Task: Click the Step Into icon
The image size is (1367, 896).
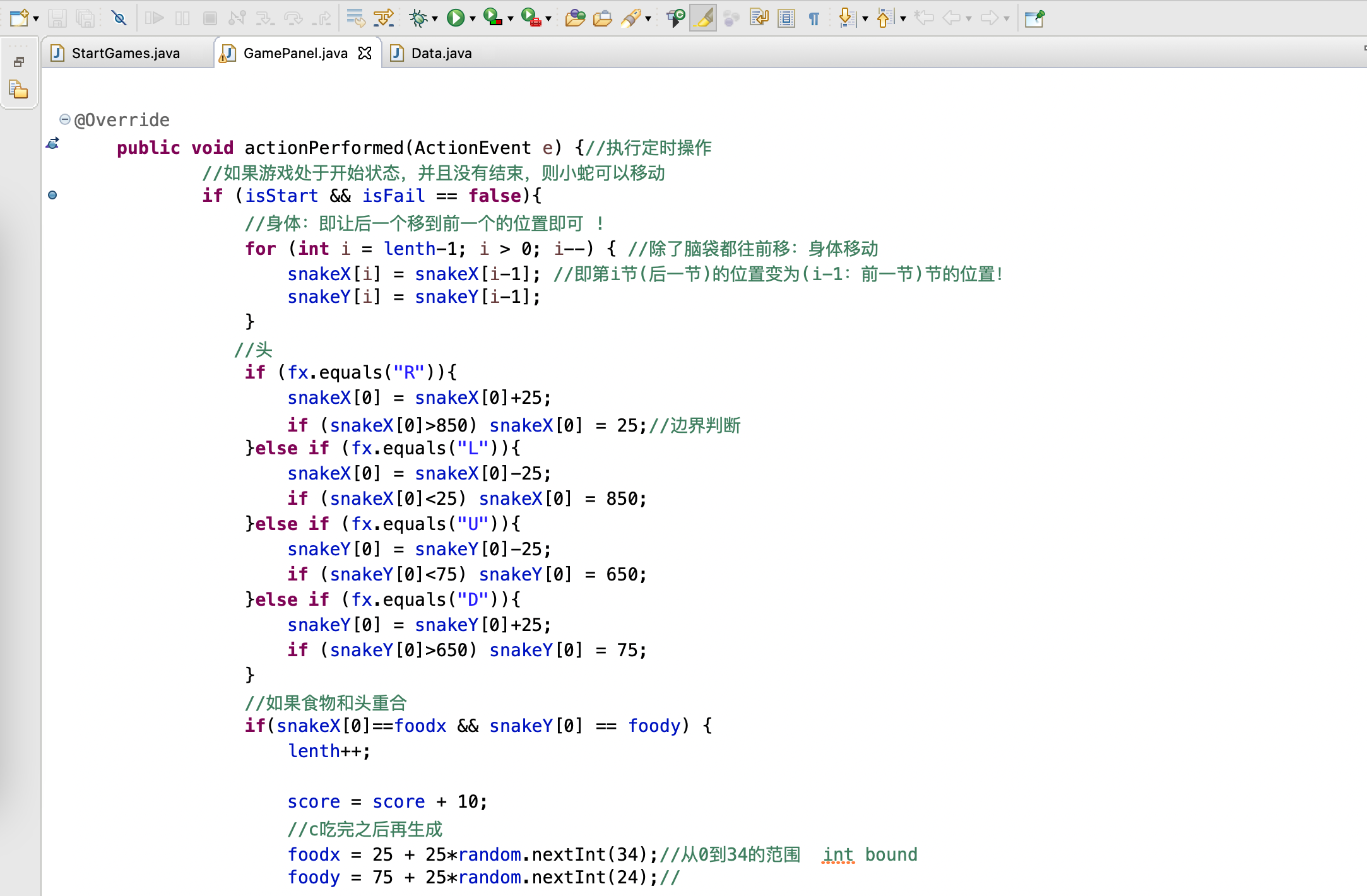Action: (266, 18)
